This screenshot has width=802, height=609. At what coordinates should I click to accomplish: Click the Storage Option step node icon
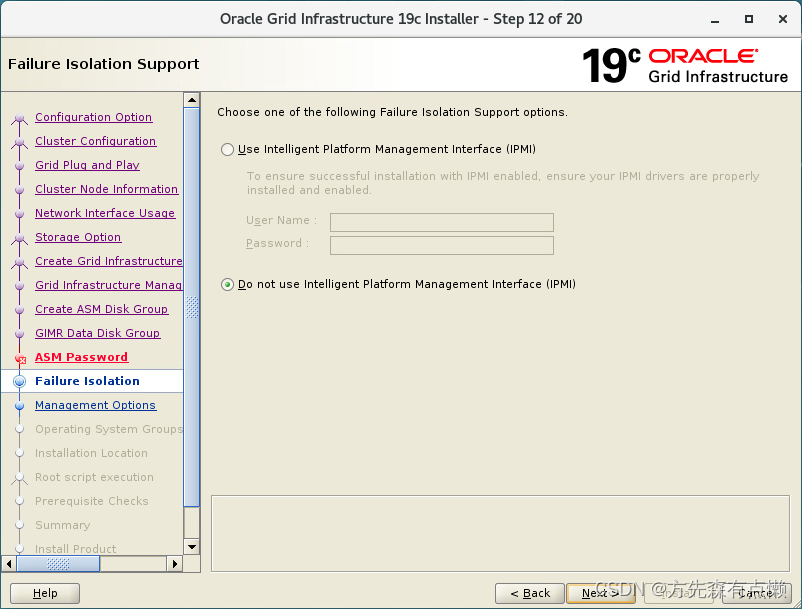click(x=19, y=239)
